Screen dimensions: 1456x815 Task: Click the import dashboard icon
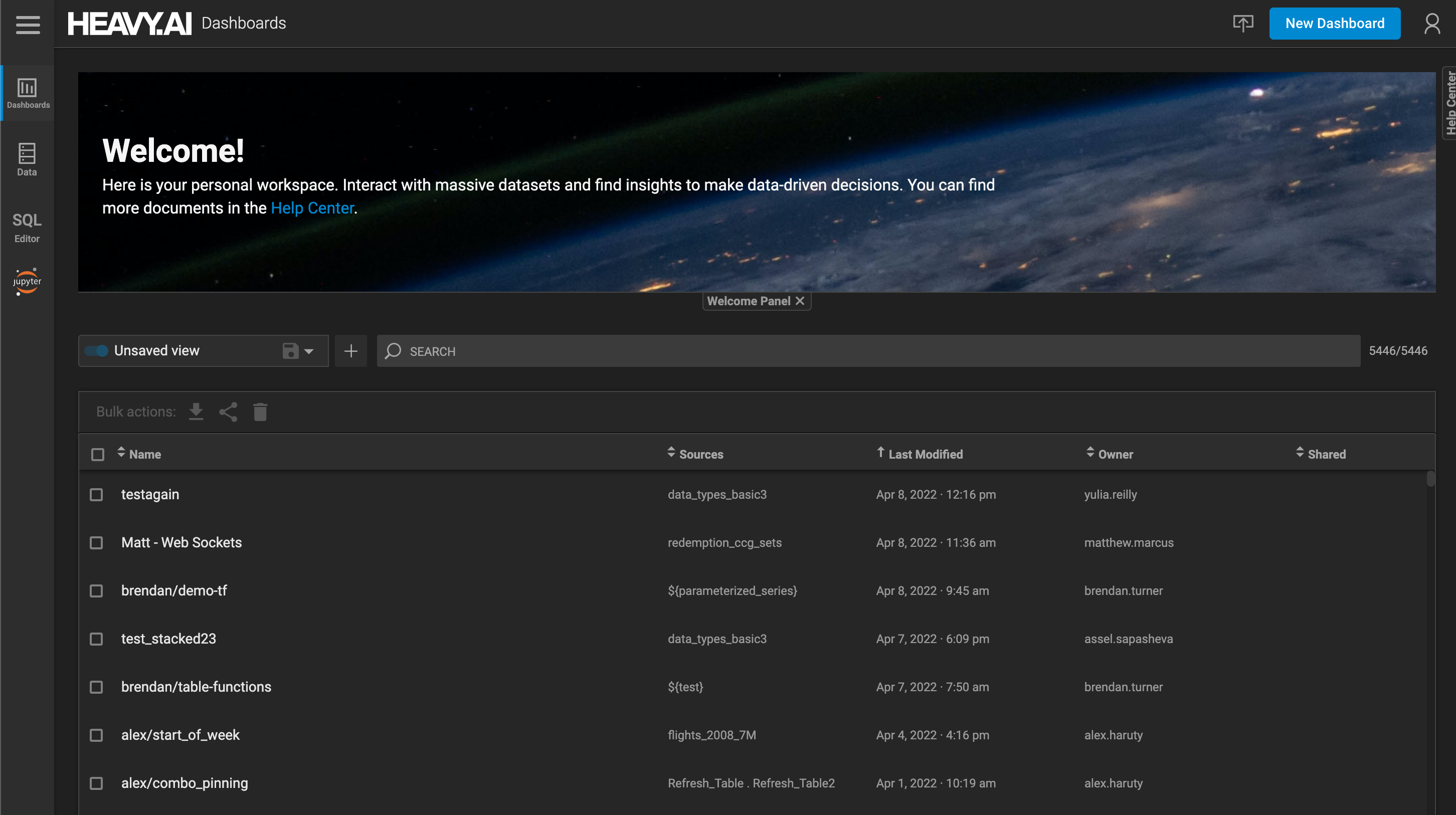pyautogui.click(x=1242, y=23)
